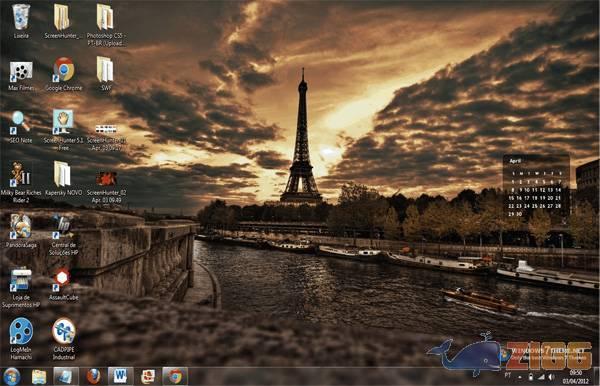The image size is (600, 386).
Task: Select the Lixeira recycle bin icon
Action: (x=21, y=21)
